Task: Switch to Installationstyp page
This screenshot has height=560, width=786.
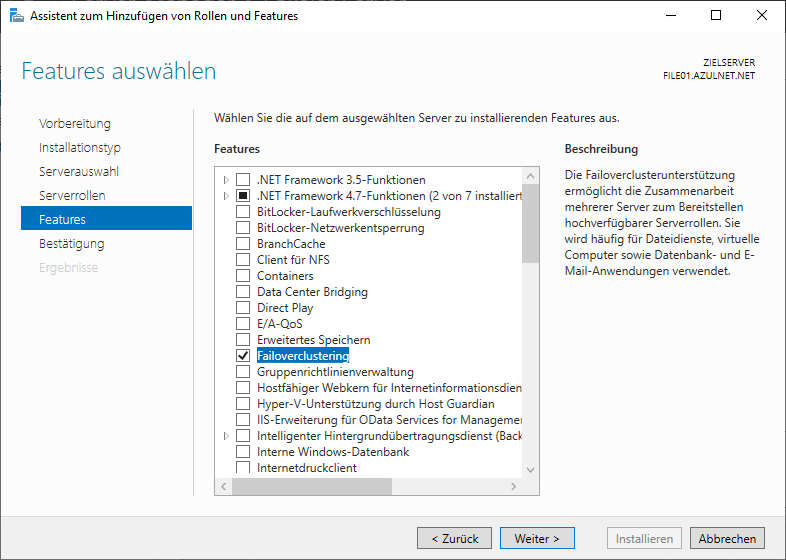Action: [80, 147]
